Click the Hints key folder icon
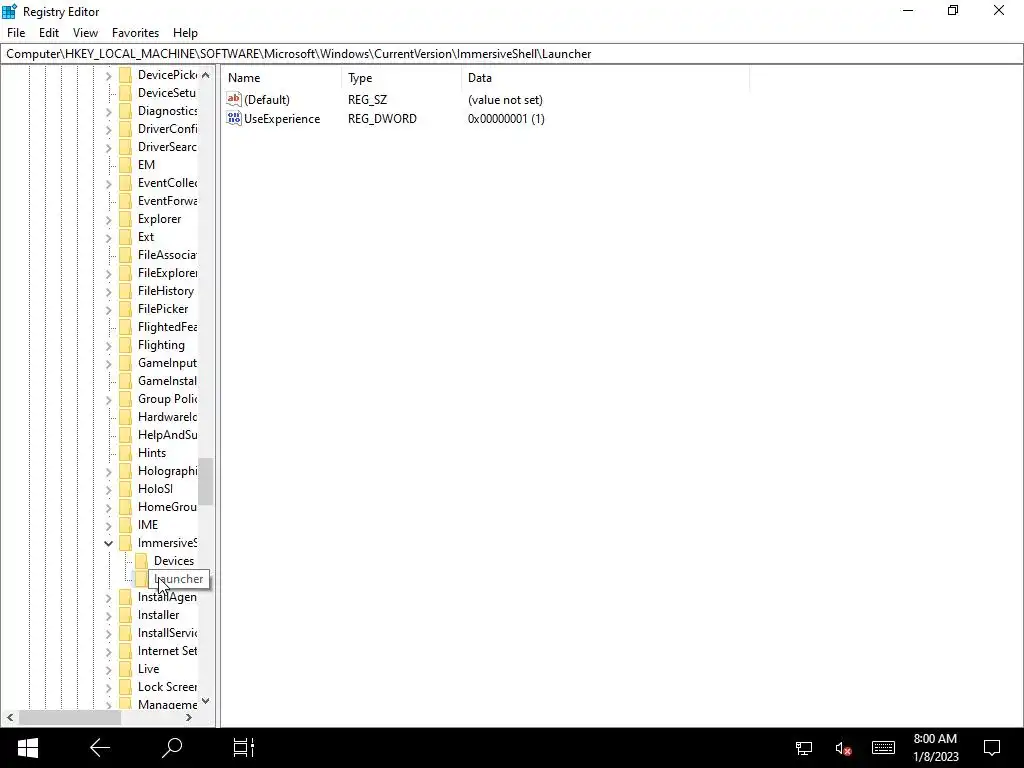The height and width of the screenshot is (768, 1024). click(x=125, y=453)
